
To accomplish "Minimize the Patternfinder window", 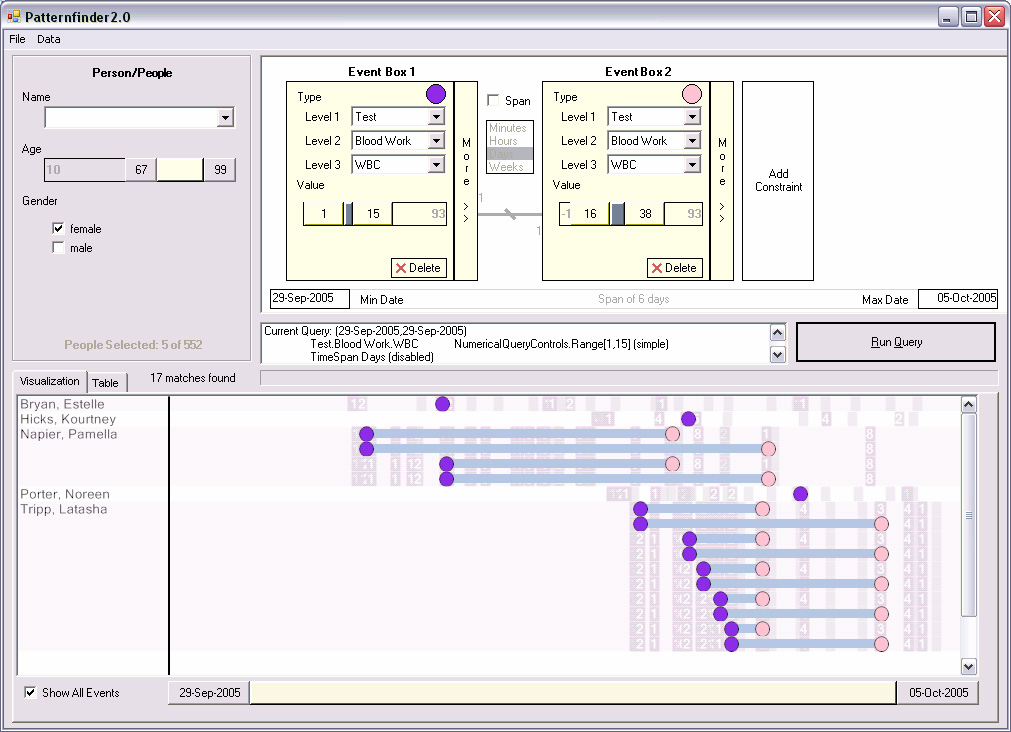I will pos(948,16).
